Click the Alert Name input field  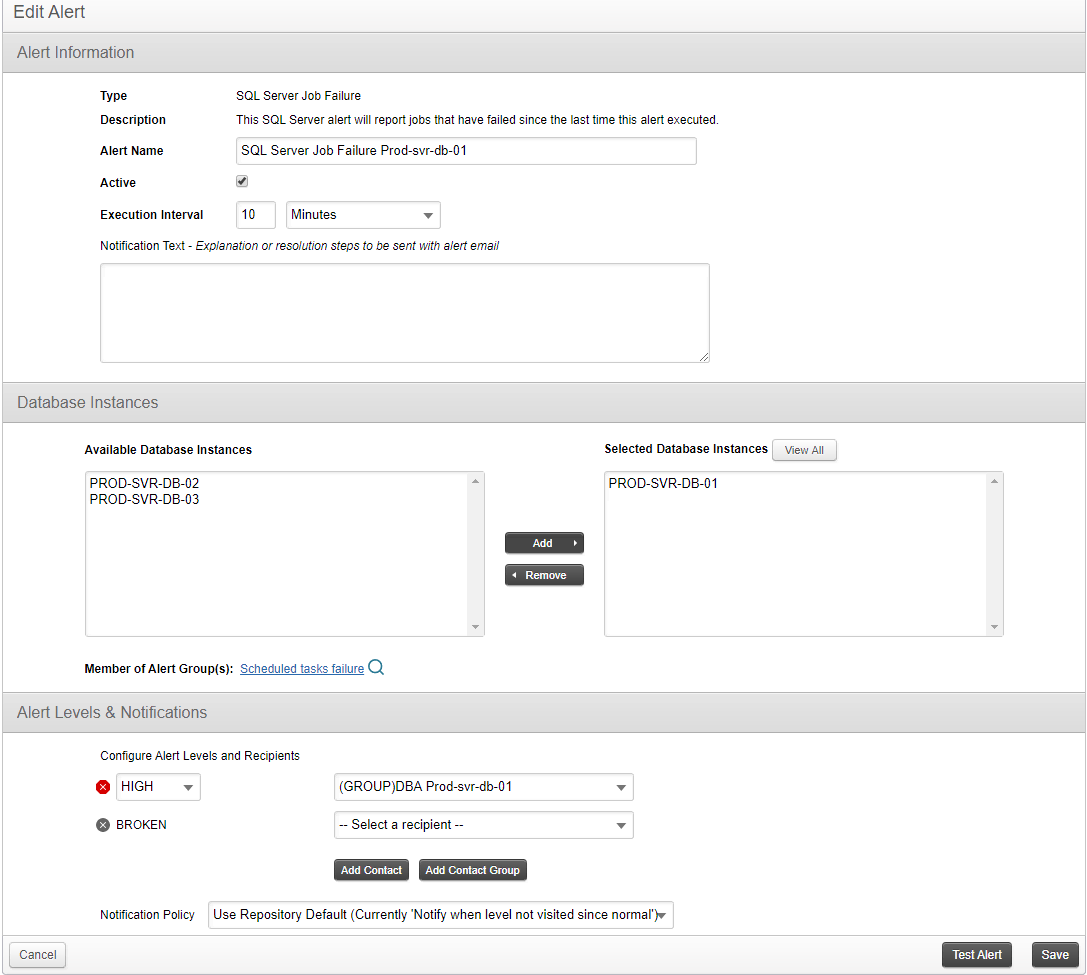tap(466, 151)
